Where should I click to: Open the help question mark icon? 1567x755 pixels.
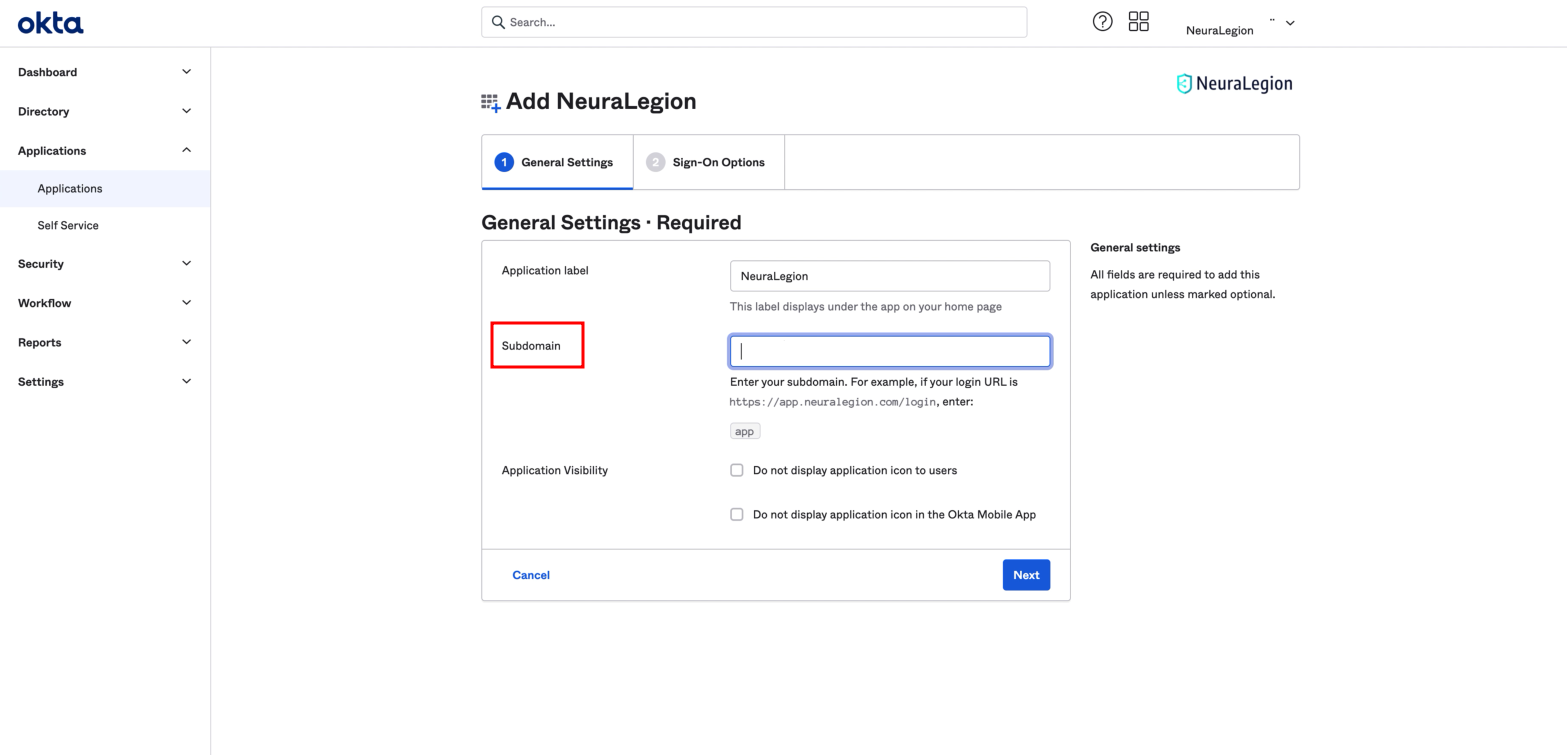coord(1103,22)
